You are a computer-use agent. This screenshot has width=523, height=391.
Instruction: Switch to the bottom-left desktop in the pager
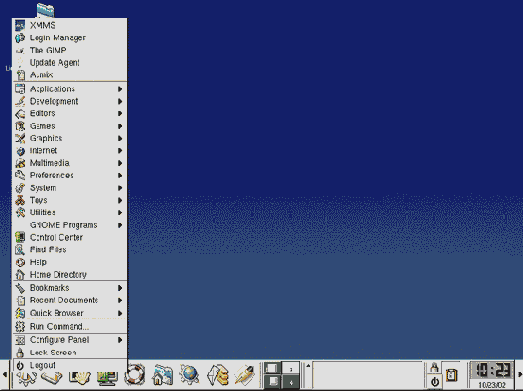(x=272, y=381)
